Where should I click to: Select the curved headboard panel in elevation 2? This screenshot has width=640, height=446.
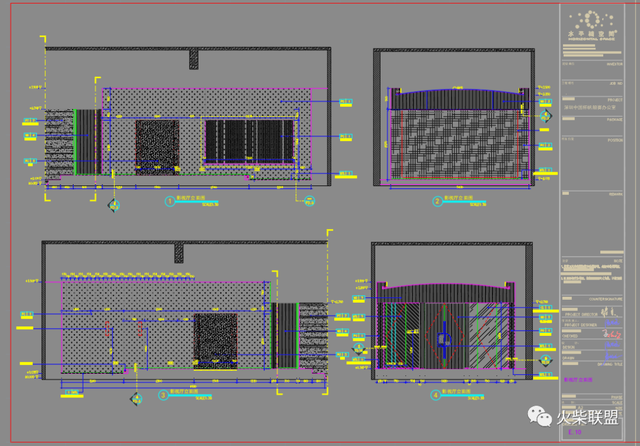[x=458, y=99]
